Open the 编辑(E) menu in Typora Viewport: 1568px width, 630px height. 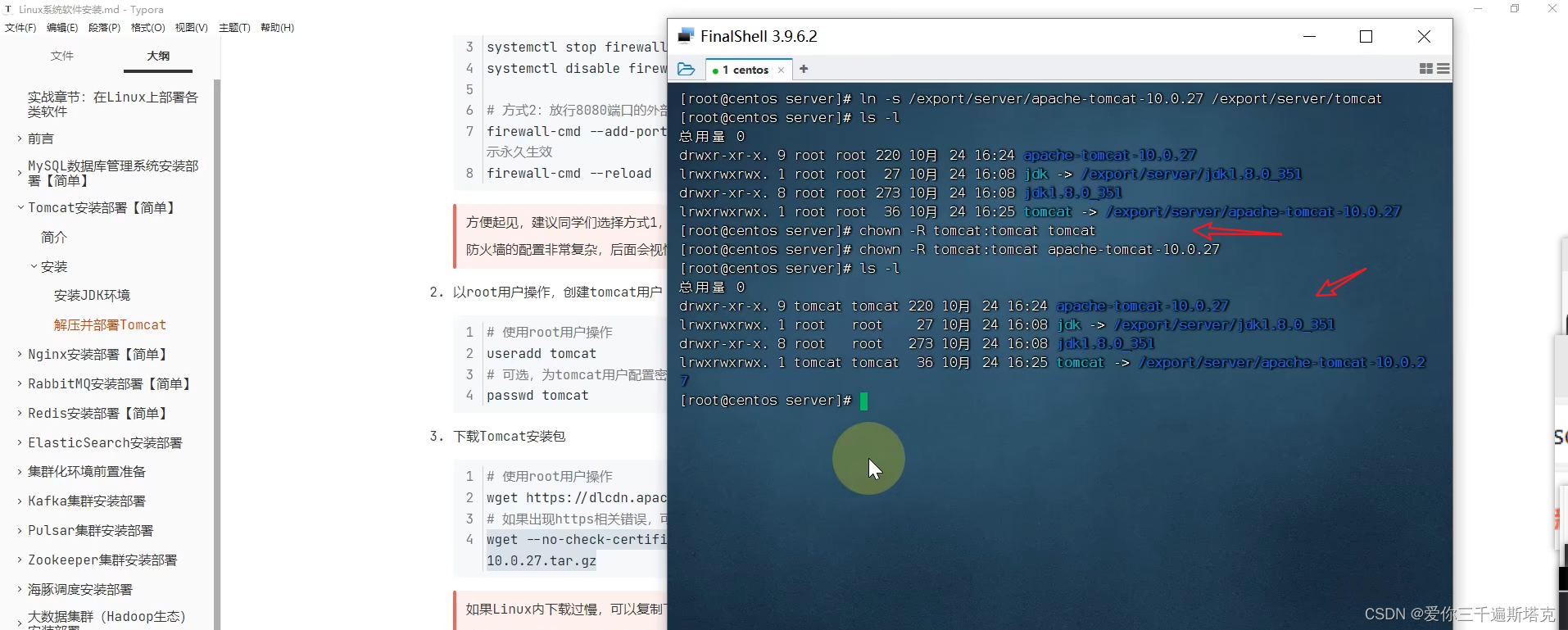click(62, 28)
